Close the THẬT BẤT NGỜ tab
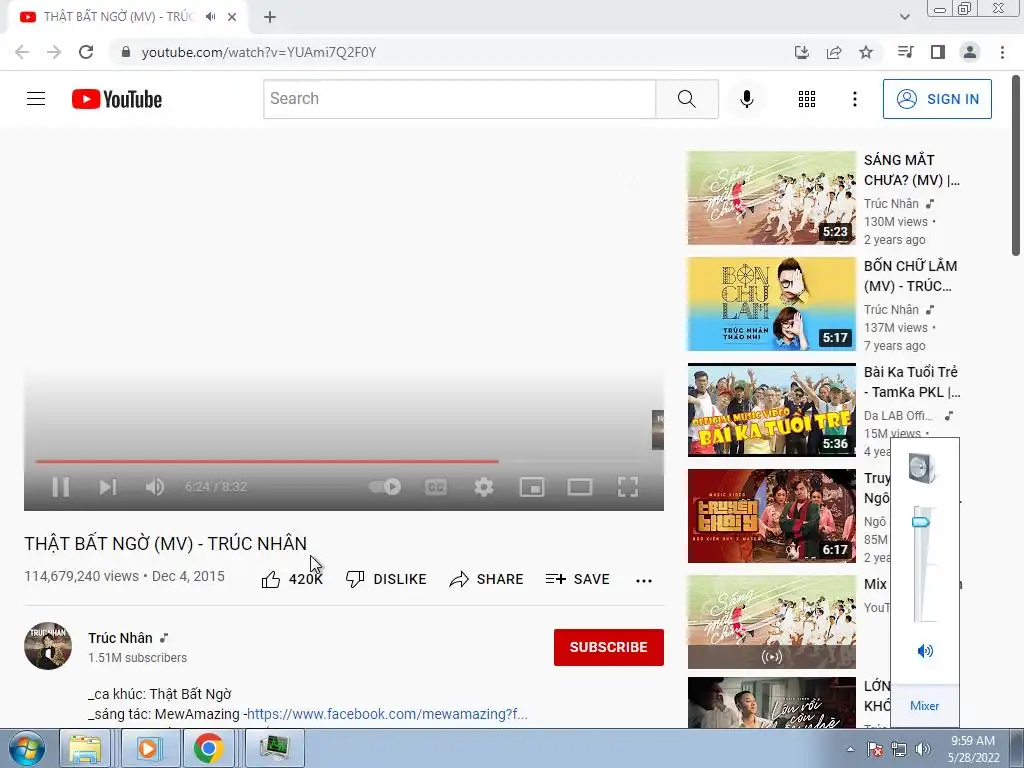 (x=232, y=18)
